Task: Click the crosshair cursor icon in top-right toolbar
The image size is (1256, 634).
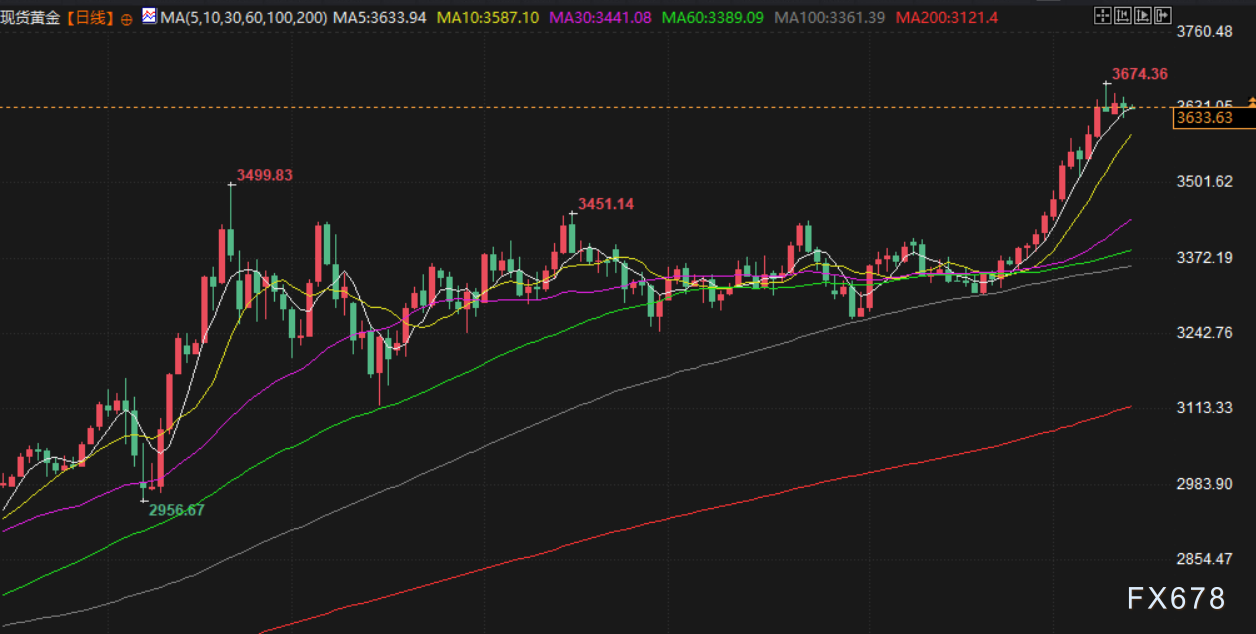Action: pos(1102,15)
